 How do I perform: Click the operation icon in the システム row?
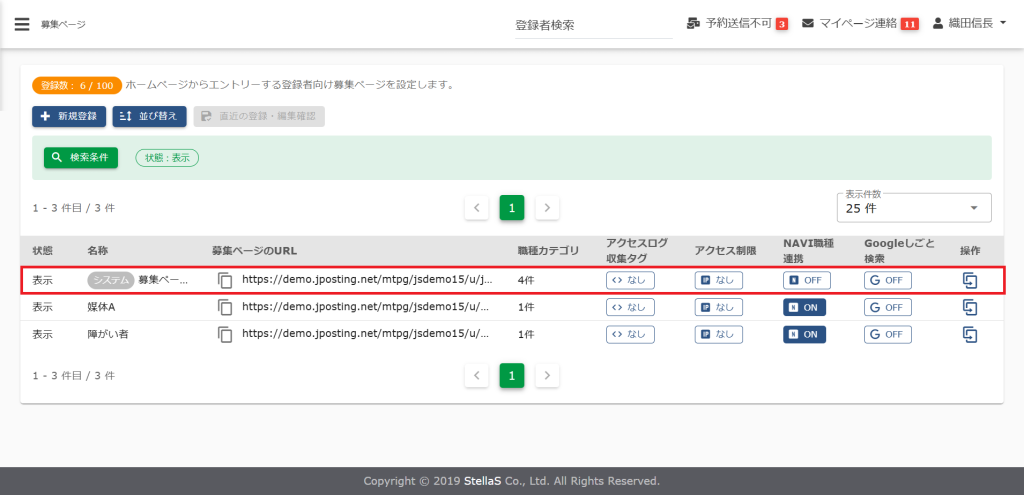point(969,281)
